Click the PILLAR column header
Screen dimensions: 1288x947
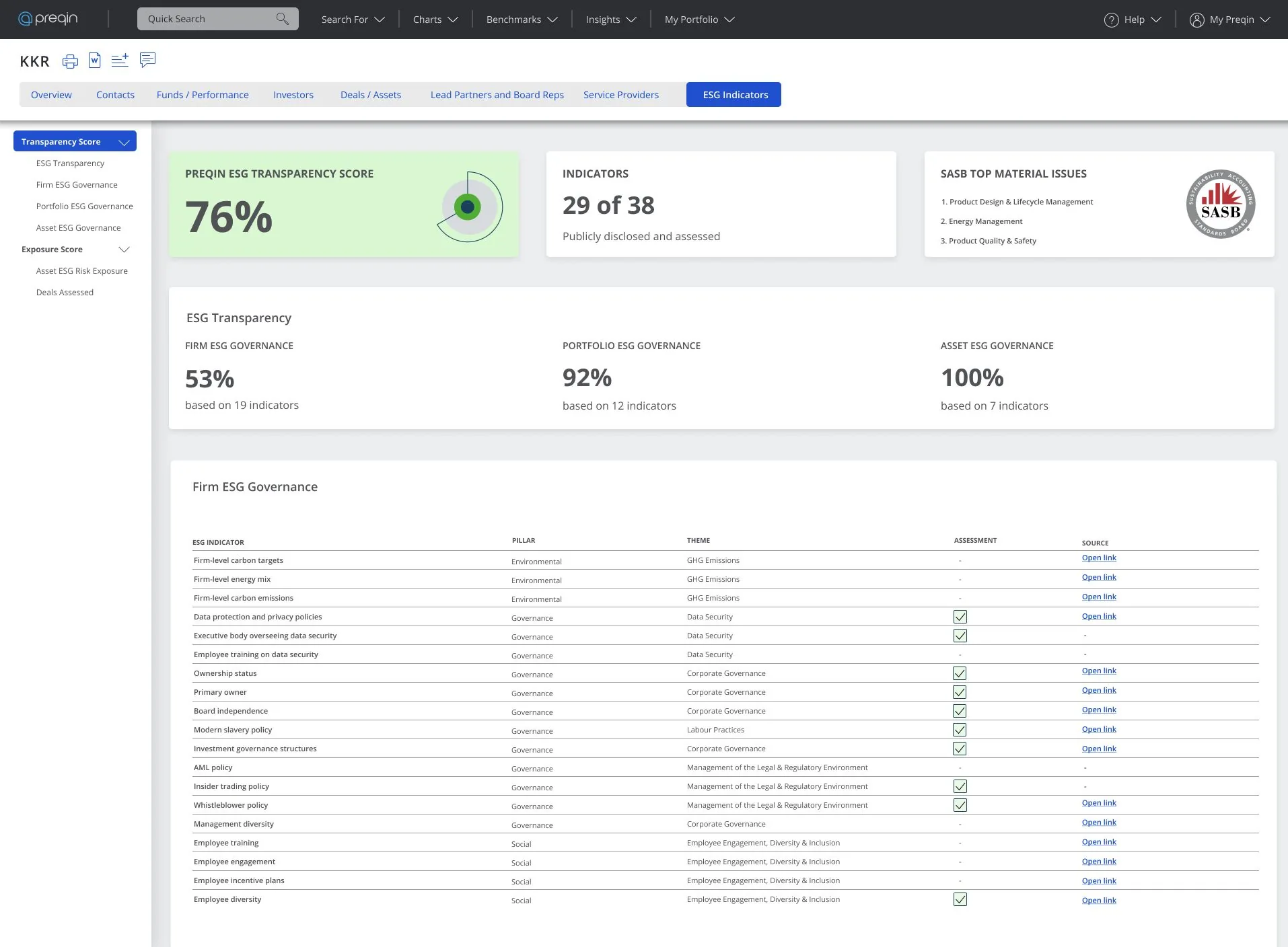pyautogui.click(x=524, y=540)
